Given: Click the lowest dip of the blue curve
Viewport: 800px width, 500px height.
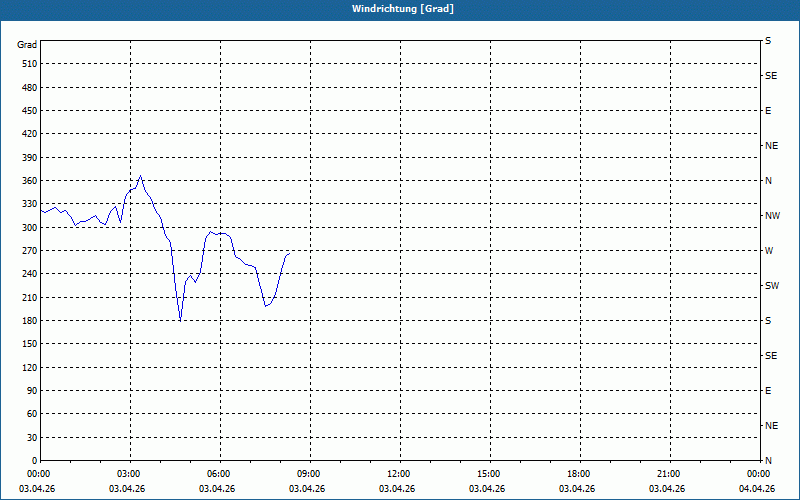Looking at the screenshot, I should tap(181, 320).
